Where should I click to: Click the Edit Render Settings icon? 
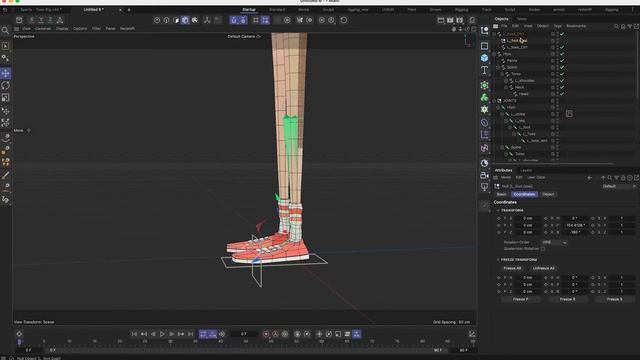460,20
